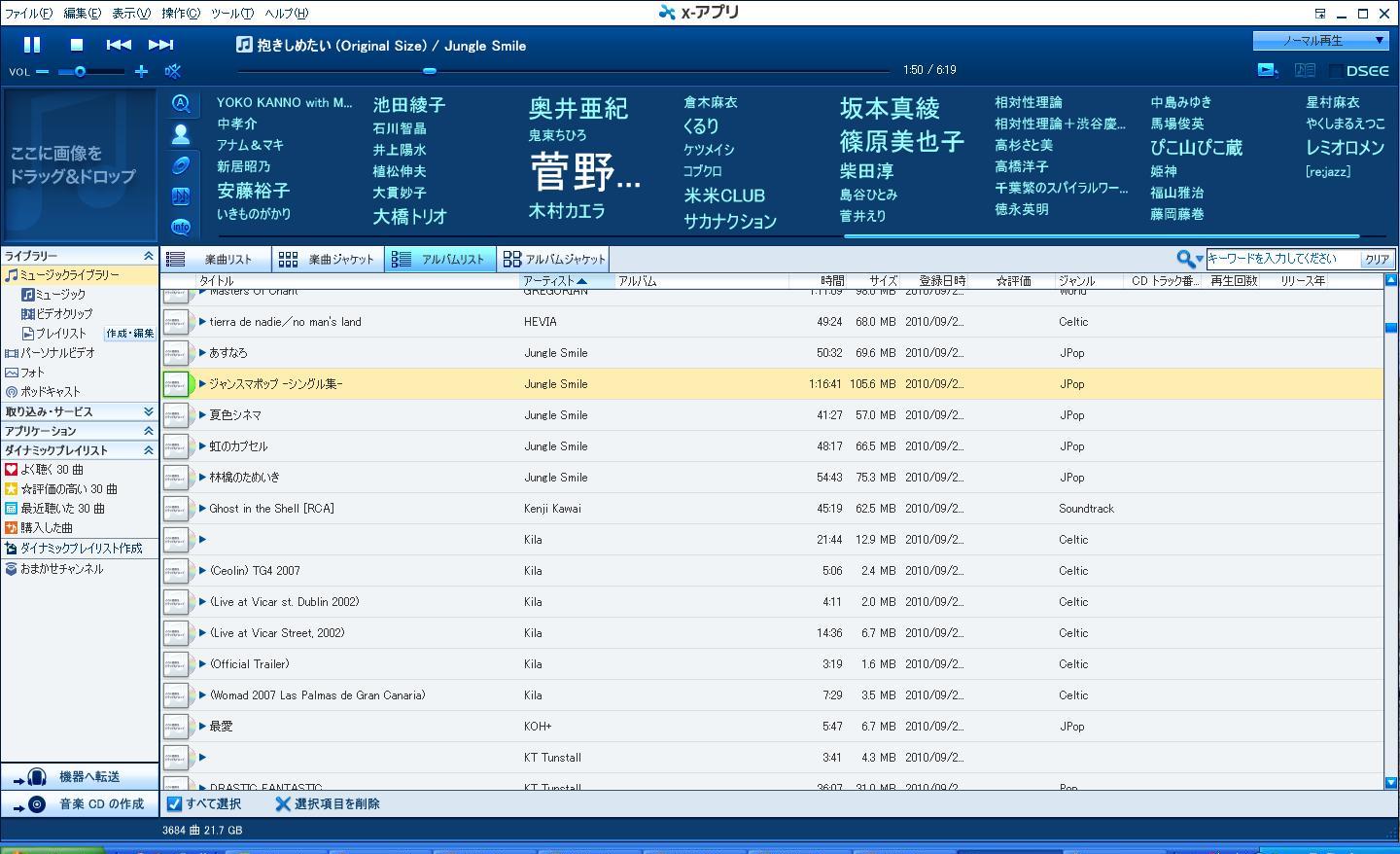This screenshot has width=1400, height=854.
Task: Click the フォト icon in sidebar
Action: (12, 373)
